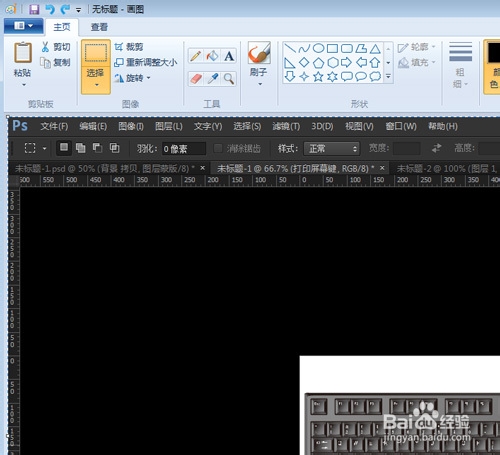Expand the 选择 dropdown arrow
The width and height of the screenshot is (500, 455).
96,85
